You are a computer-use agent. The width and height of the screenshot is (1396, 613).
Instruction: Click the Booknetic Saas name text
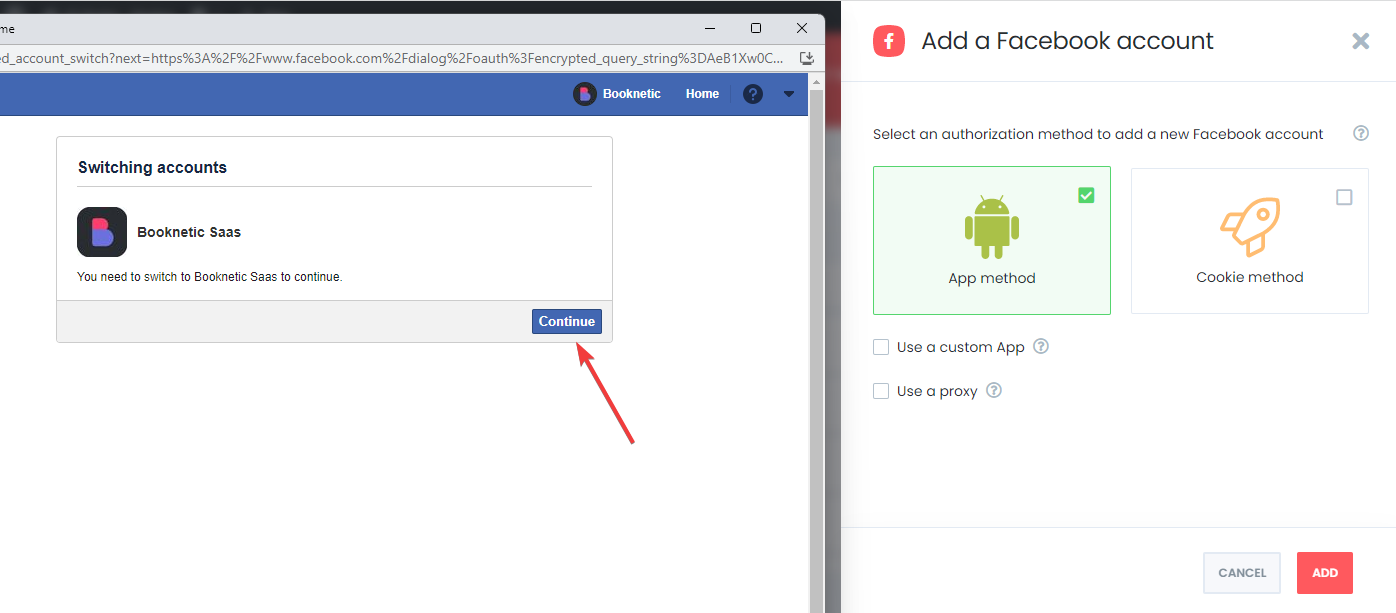click(x=189, y=232)
